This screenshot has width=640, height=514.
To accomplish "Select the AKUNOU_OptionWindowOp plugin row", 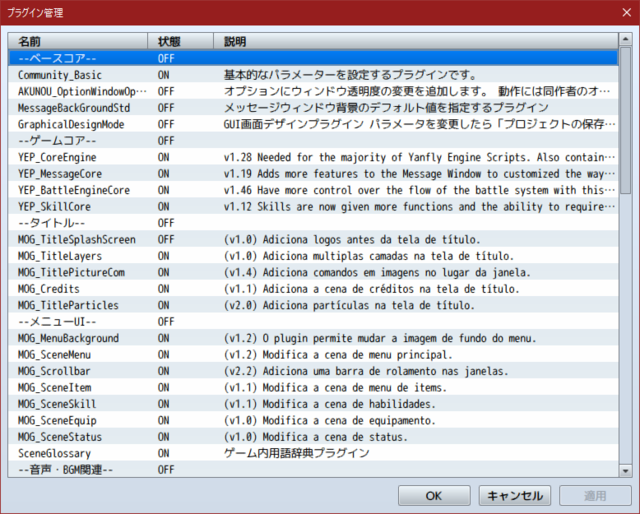I will tap(313, 91).
